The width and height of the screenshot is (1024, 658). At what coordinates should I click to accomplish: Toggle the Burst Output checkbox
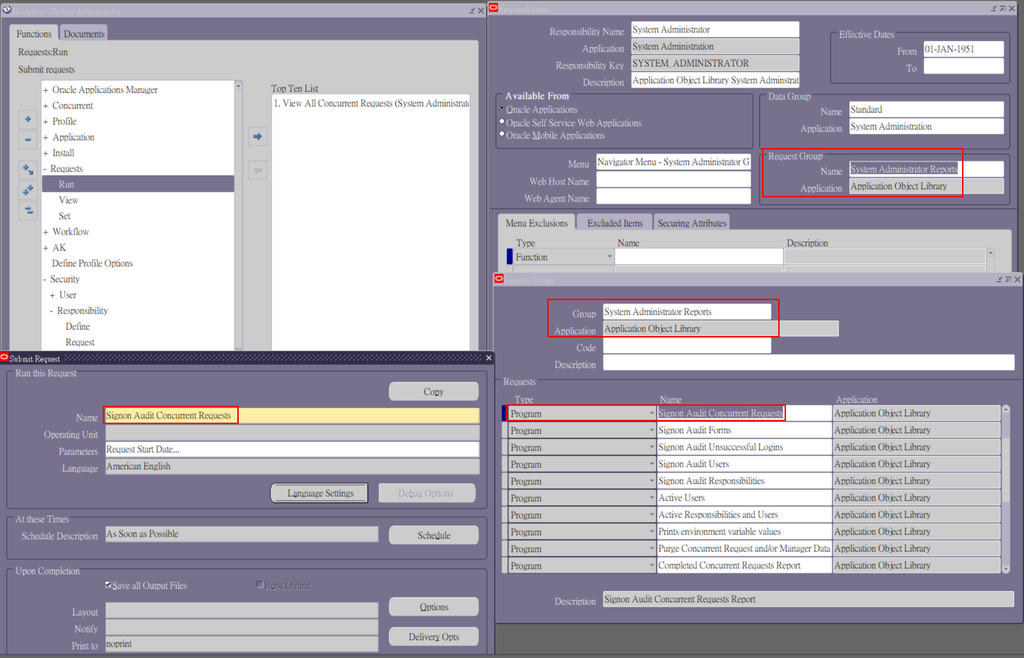pyautogui.click(x=260, y=585)
